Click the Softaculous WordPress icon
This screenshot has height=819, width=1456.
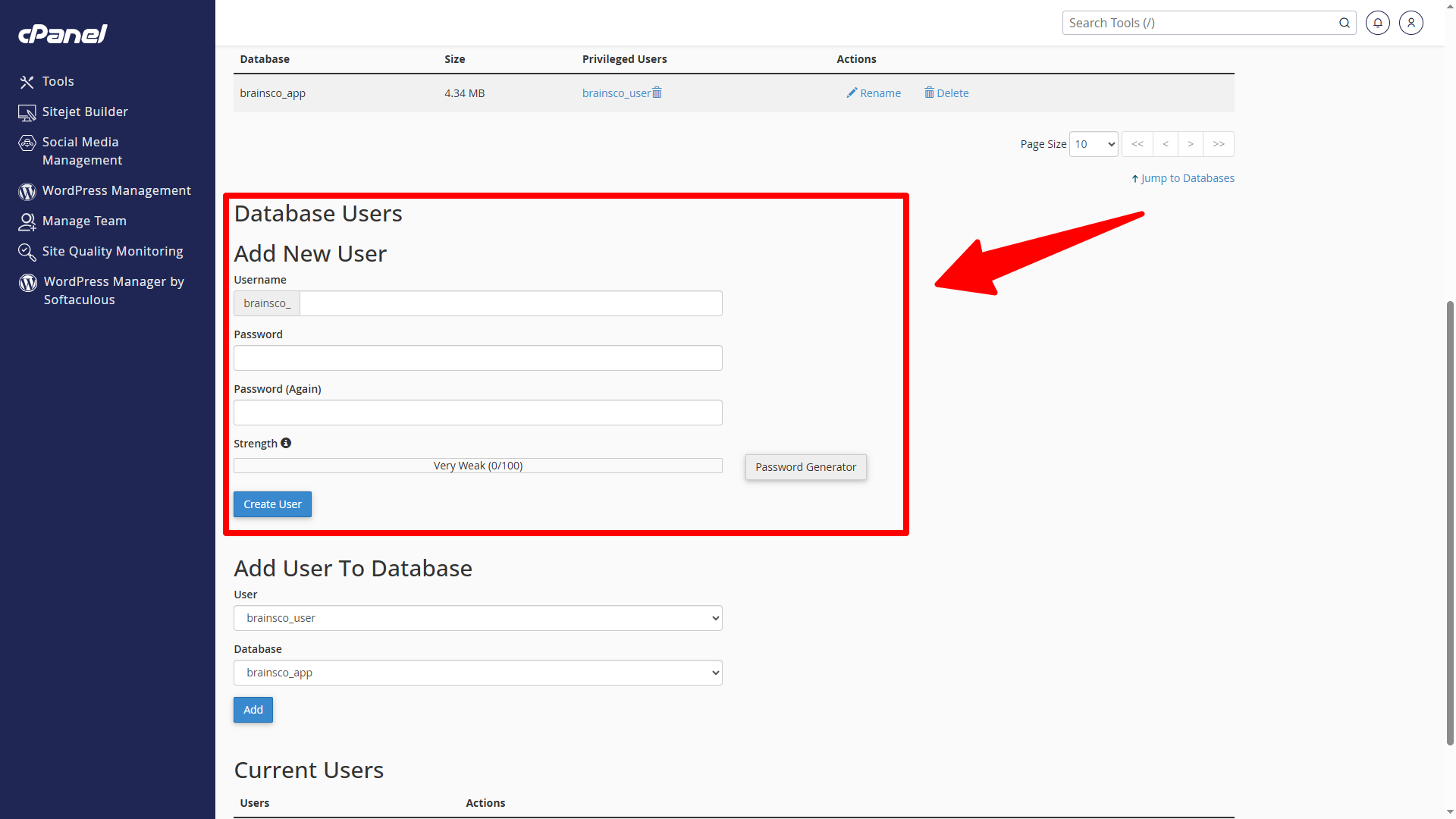point(28,283)
